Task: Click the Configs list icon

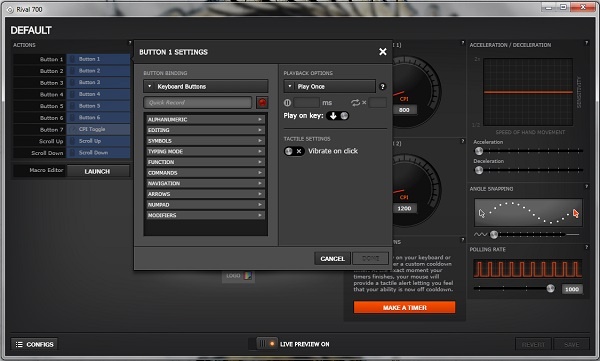Action: 19,344
